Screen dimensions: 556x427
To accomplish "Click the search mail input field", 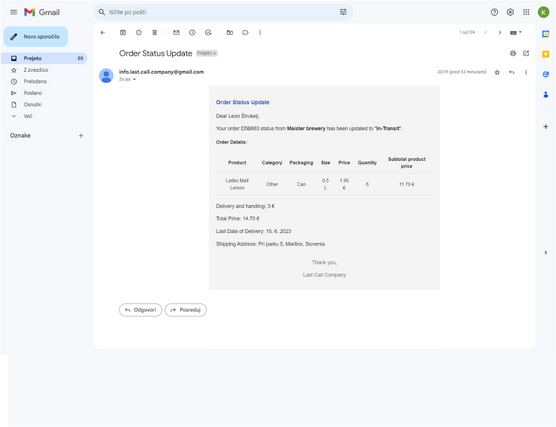I will [x=222, y=12].
